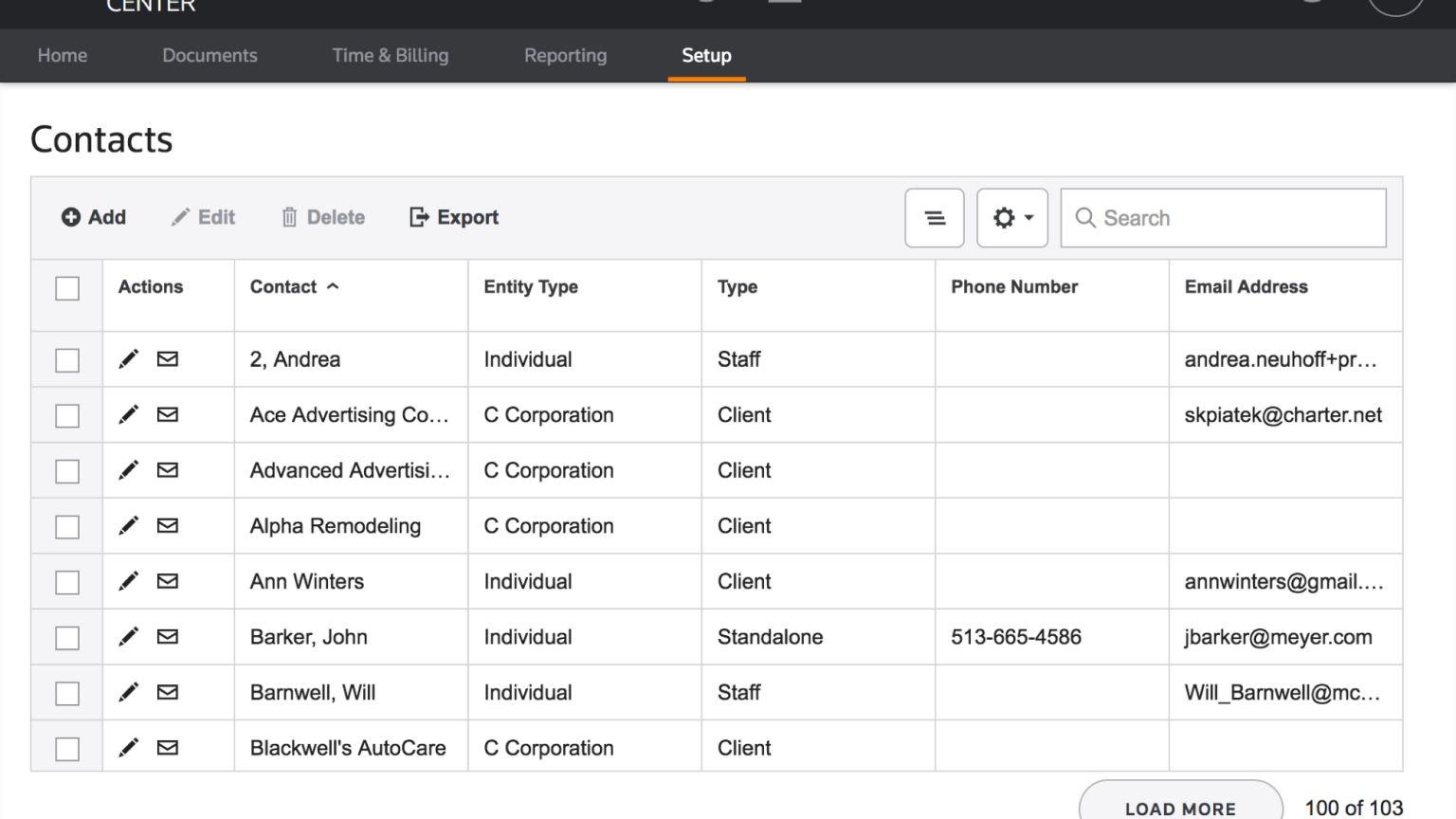
Task: Switch to the Reporting tab
Action: pyautogui.click(x=565, y=55)
